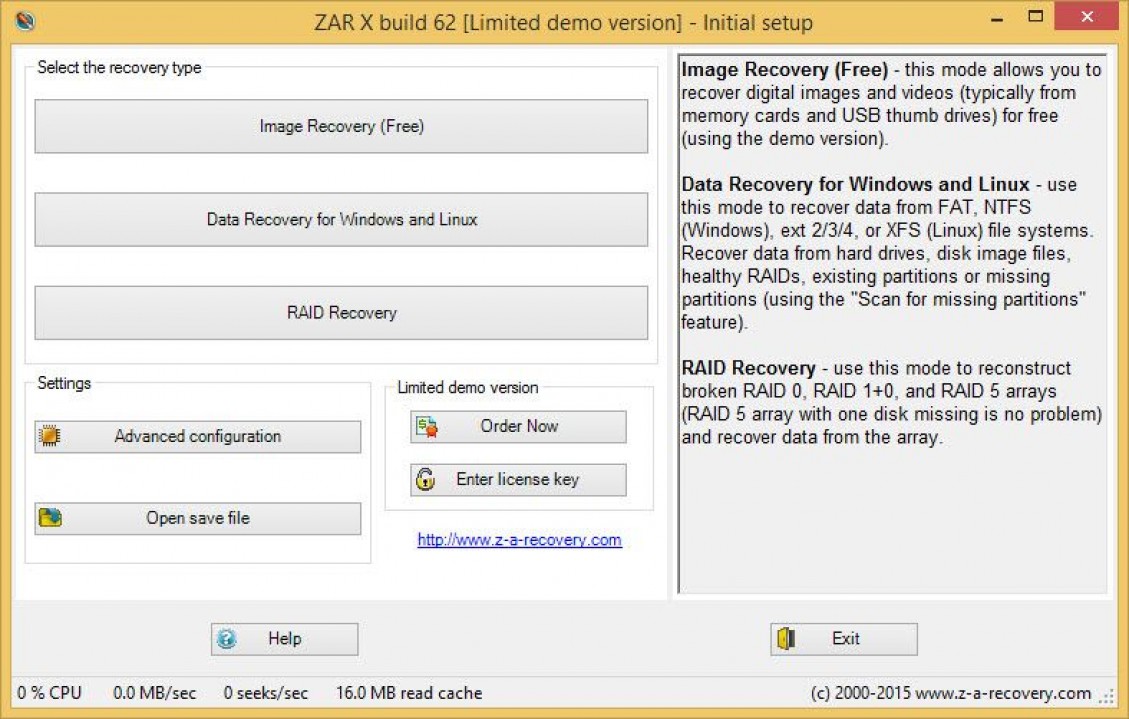Click the ZAR X build 62 title text
The height and width of the screenshot is (719, 1129).
563,23
